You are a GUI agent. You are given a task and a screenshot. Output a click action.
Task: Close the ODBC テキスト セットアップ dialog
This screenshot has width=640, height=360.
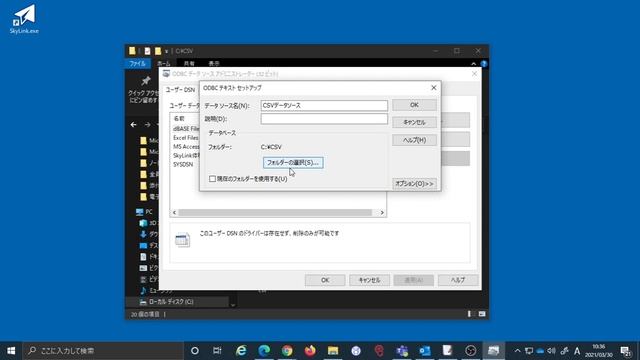(433, 88)
